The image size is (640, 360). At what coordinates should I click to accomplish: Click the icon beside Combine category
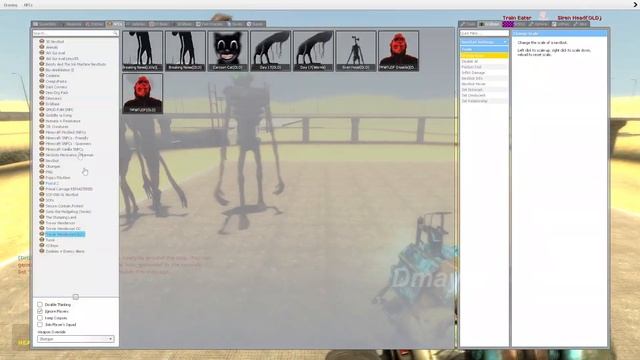tap(42, 75)
